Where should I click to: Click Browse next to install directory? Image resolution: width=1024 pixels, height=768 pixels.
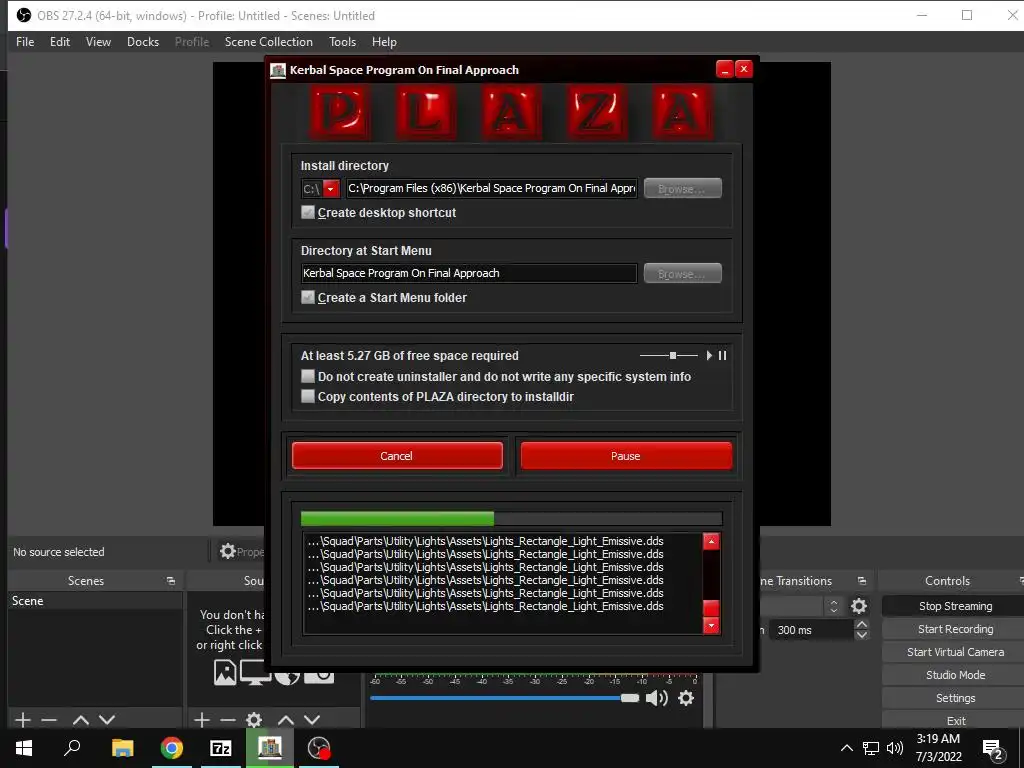click(682, 188)
